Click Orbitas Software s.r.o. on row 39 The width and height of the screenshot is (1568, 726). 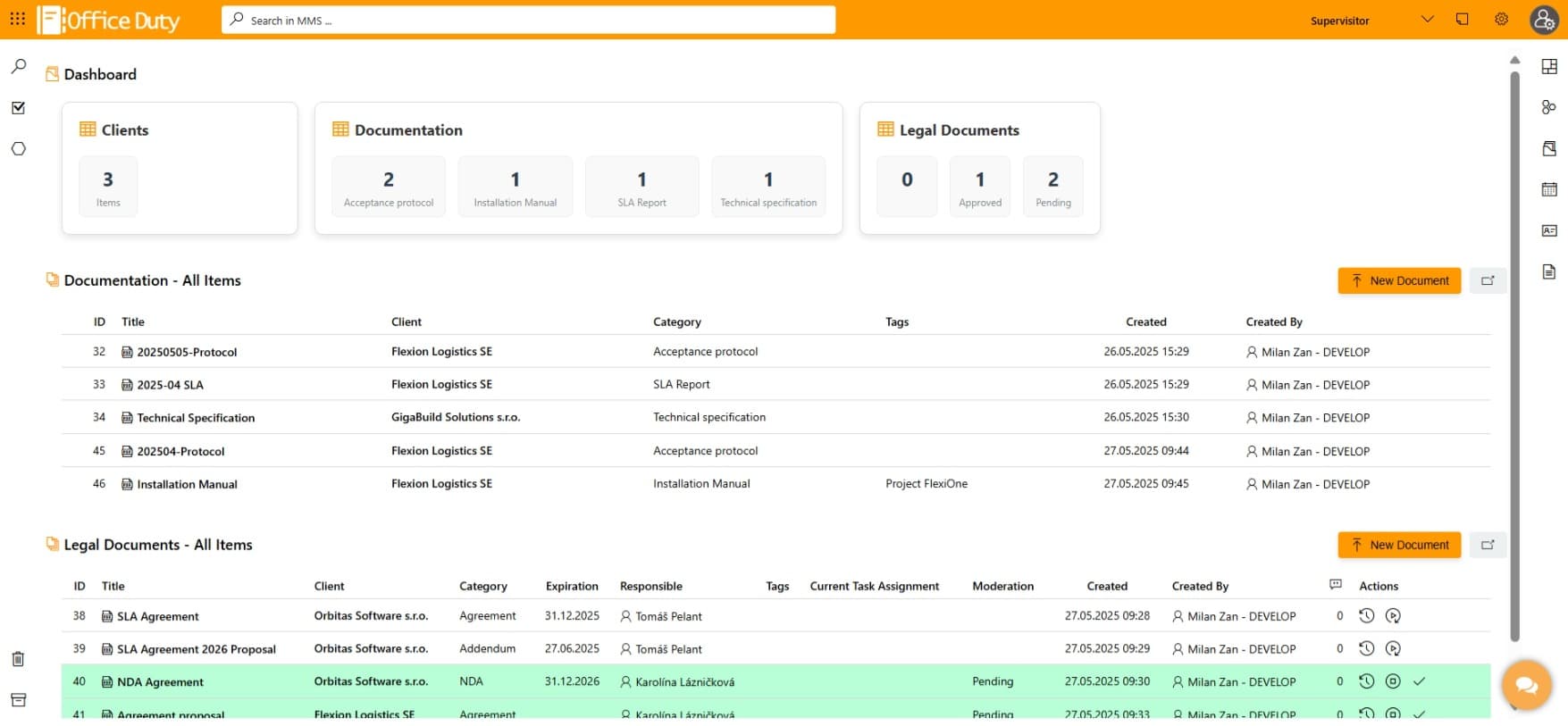[x=371, y=648]
